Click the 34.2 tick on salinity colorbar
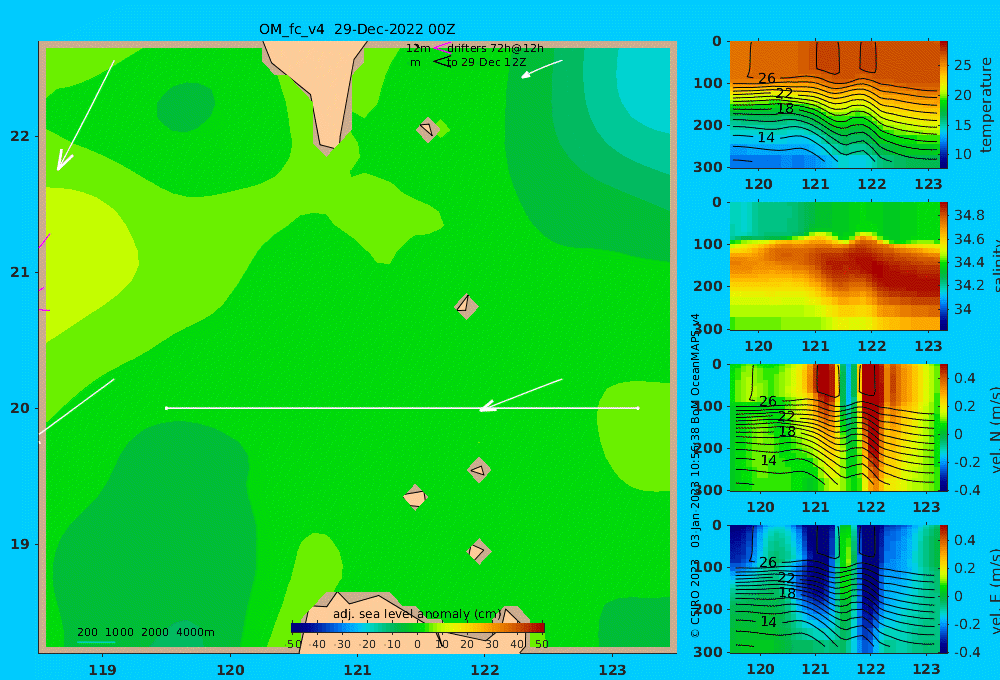 [x=969, y=285]
